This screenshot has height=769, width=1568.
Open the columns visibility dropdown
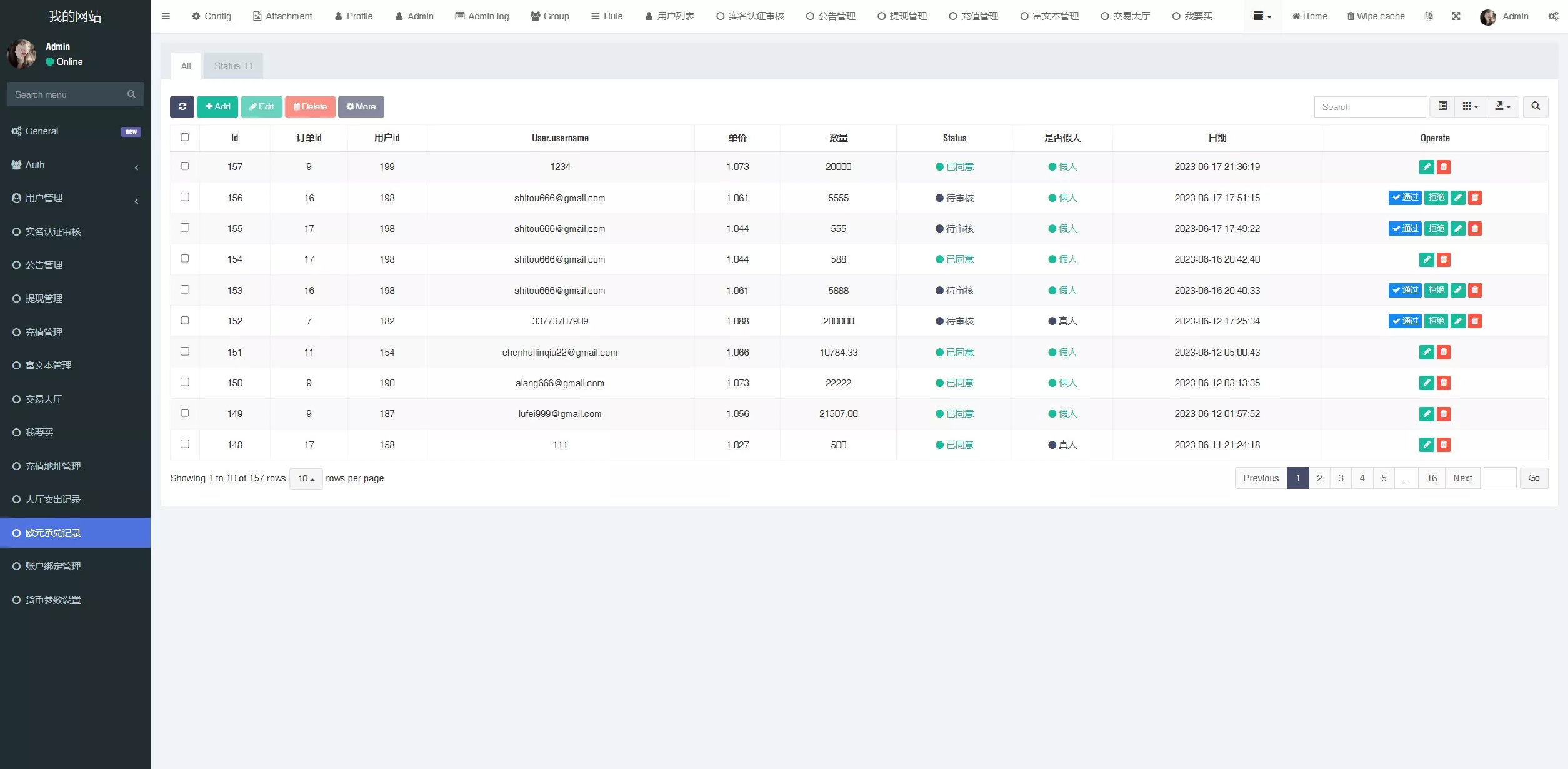click(1471, 107)
